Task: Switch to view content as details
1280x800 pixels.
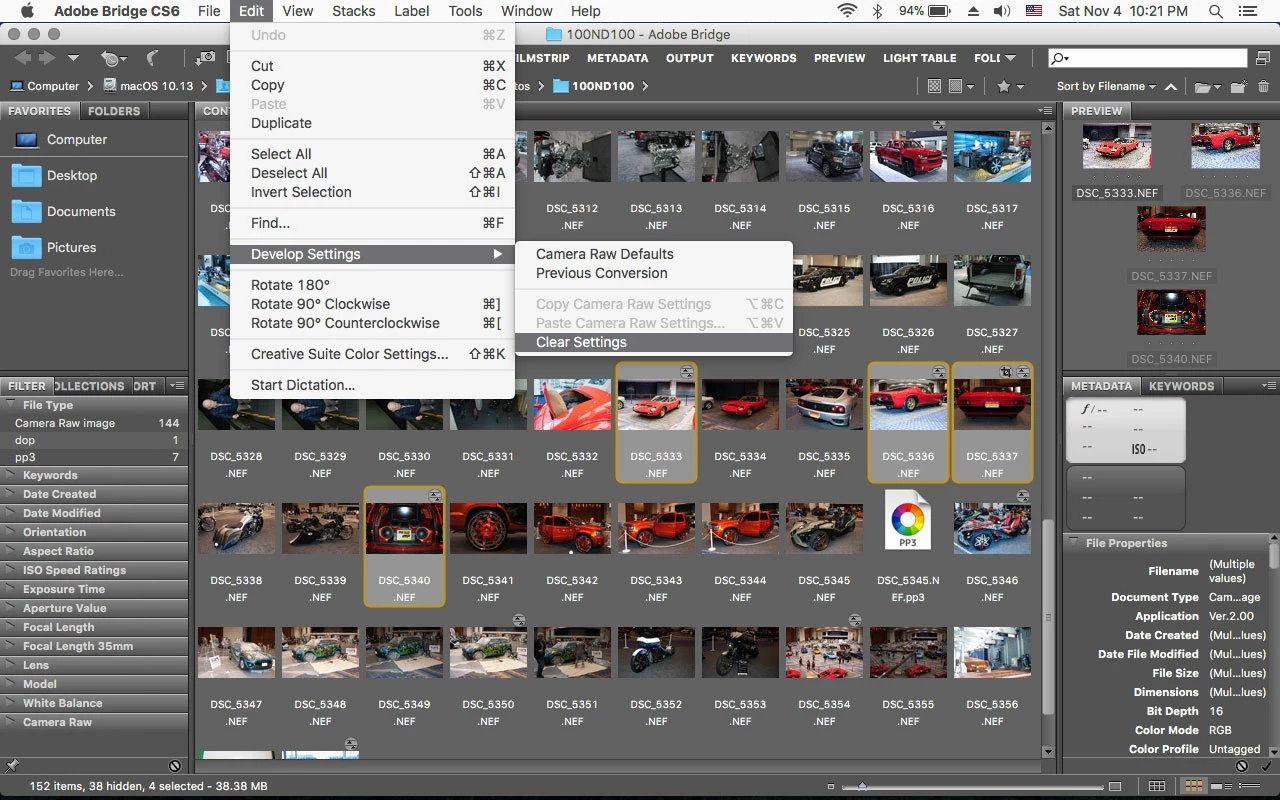Action: click(1222, 786)
